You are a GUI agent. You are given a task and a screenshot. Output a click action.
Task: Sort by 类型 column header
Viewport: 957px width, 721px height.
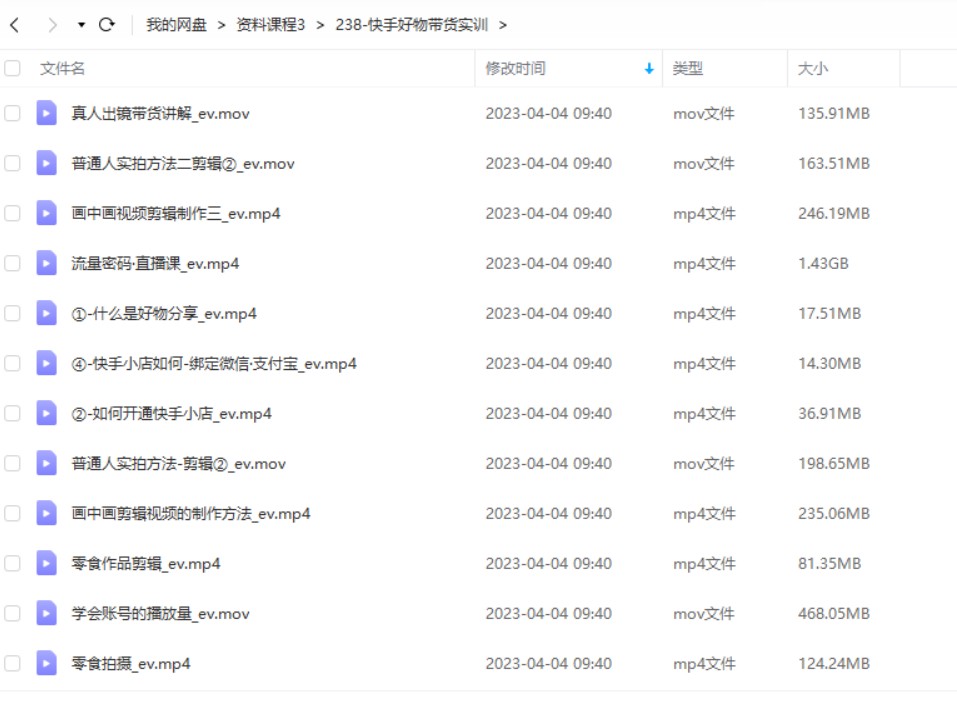(688, 68)
